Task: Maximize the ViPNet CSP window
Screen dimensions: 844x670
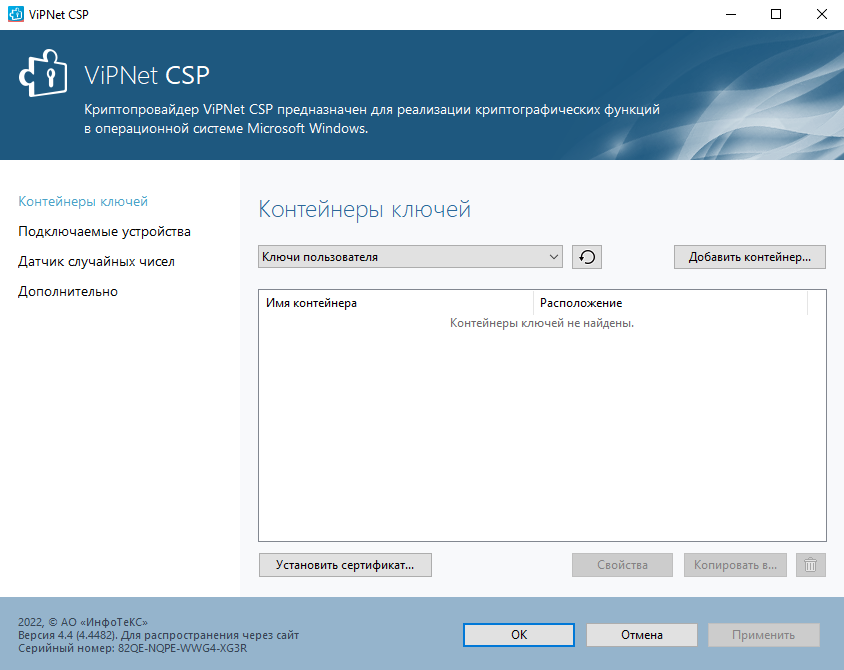Action: tap(776, 15)
